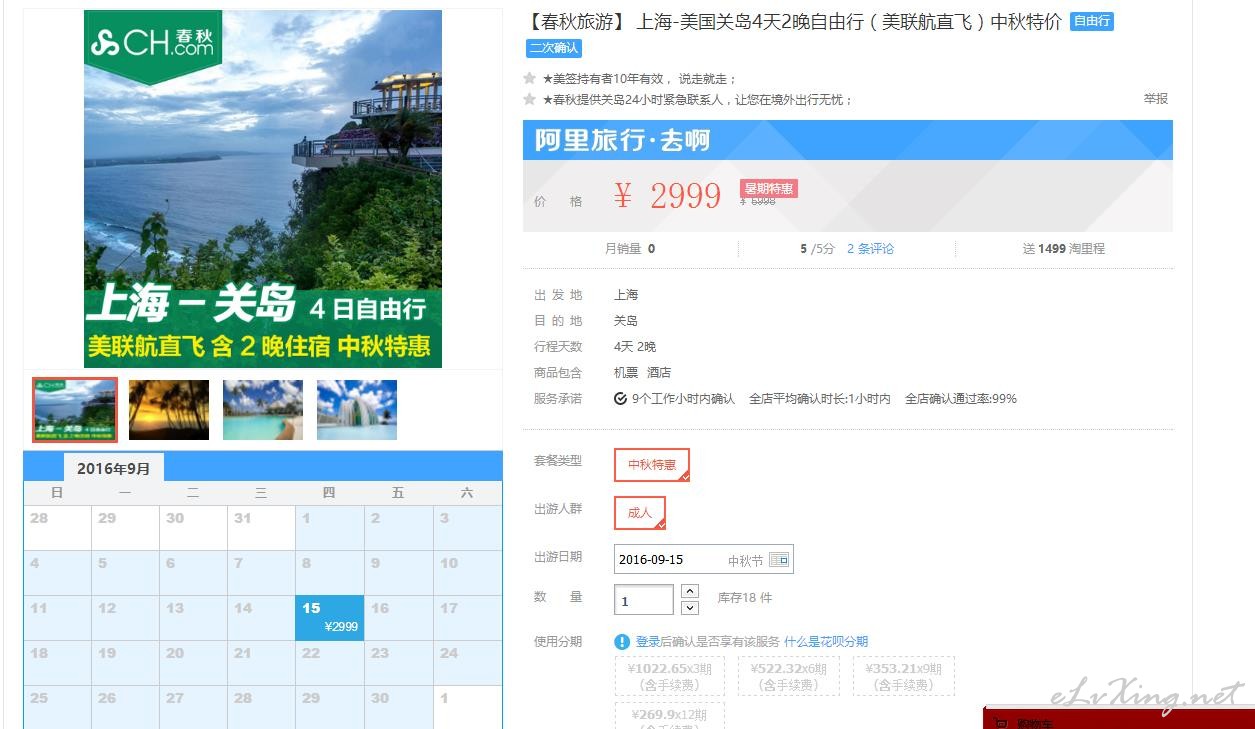Screen dimensions: 1255x729
Task: Click the 登录 login link
Action: click(x=648, y=642)
